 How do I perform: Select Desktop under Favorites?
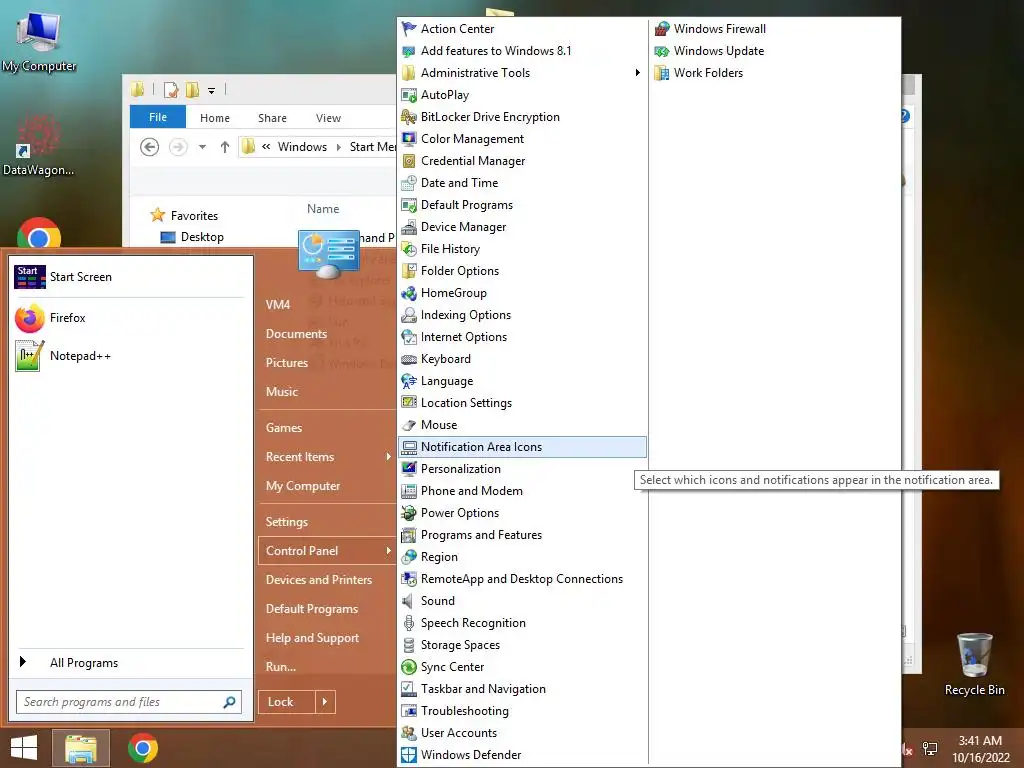(202, 237)
